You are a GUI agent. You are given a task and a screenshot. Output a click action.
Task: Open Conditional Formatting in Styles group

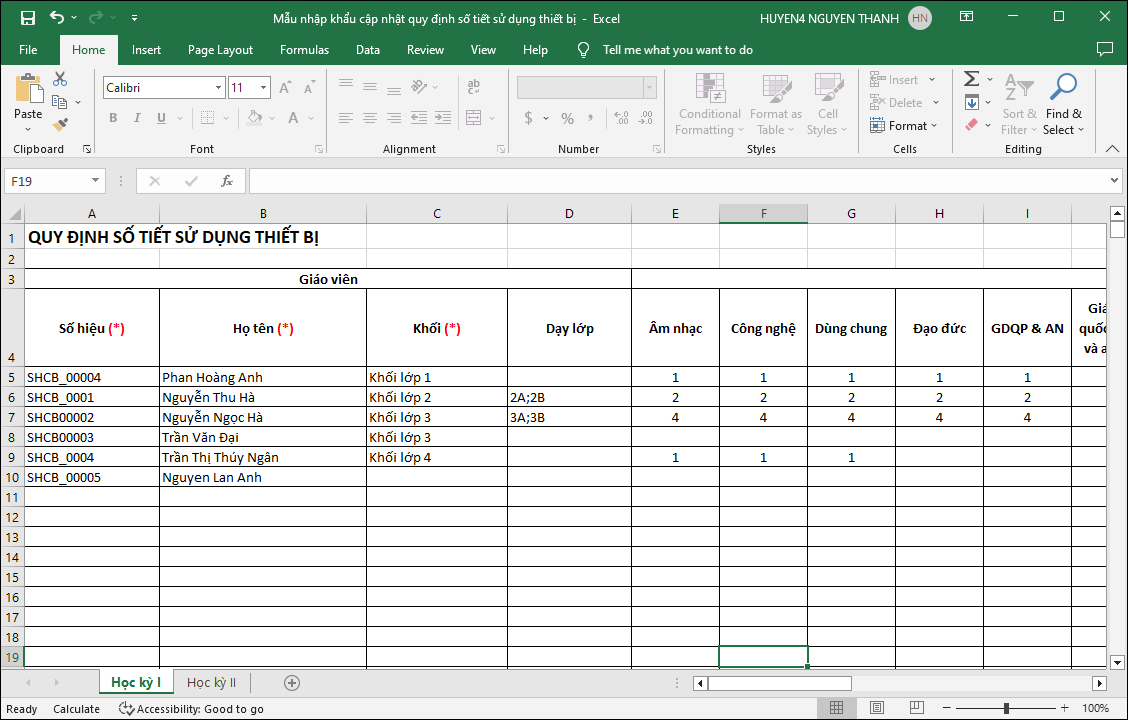point(708,105)
